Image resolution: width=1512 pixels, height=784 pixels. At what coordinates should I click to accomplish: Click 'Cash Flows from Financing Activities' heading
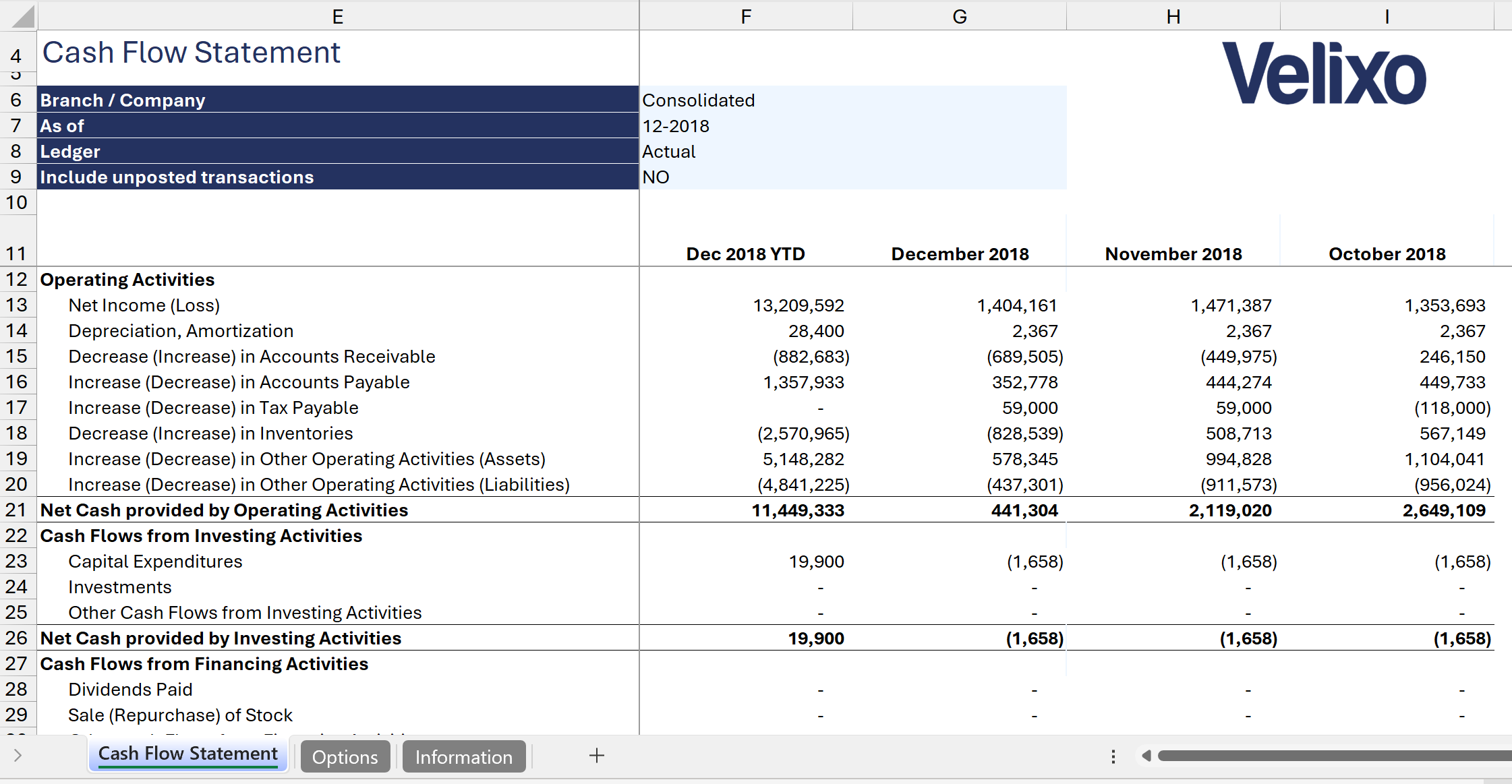click(204, 664)
